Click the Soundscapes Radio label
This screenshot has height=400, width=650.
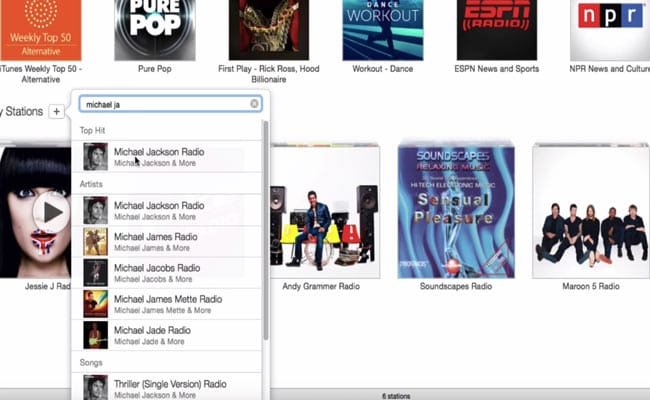[x=456, y=286]
